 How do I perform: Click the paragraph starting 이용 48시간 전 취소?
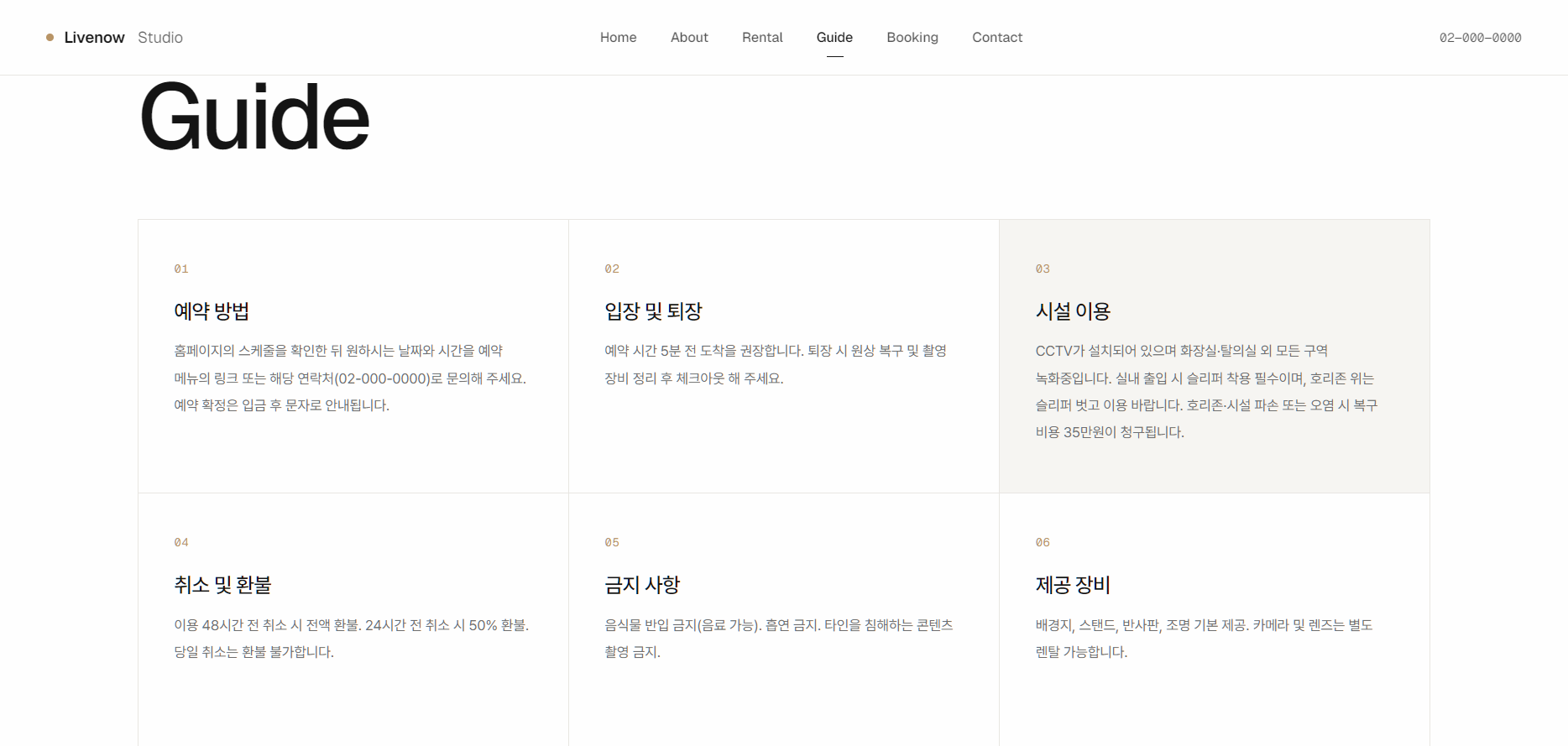point(352,639)
